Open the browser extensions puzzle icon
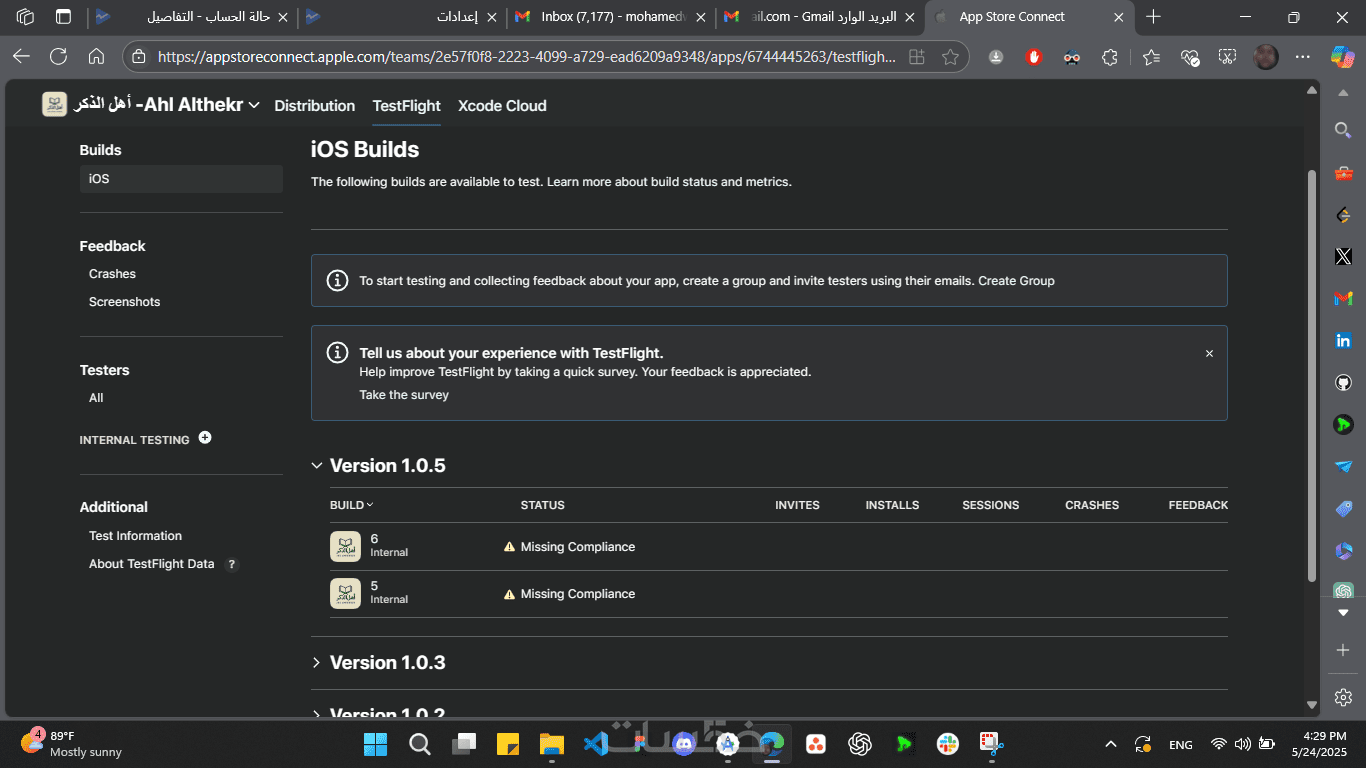 (1109, 57)
